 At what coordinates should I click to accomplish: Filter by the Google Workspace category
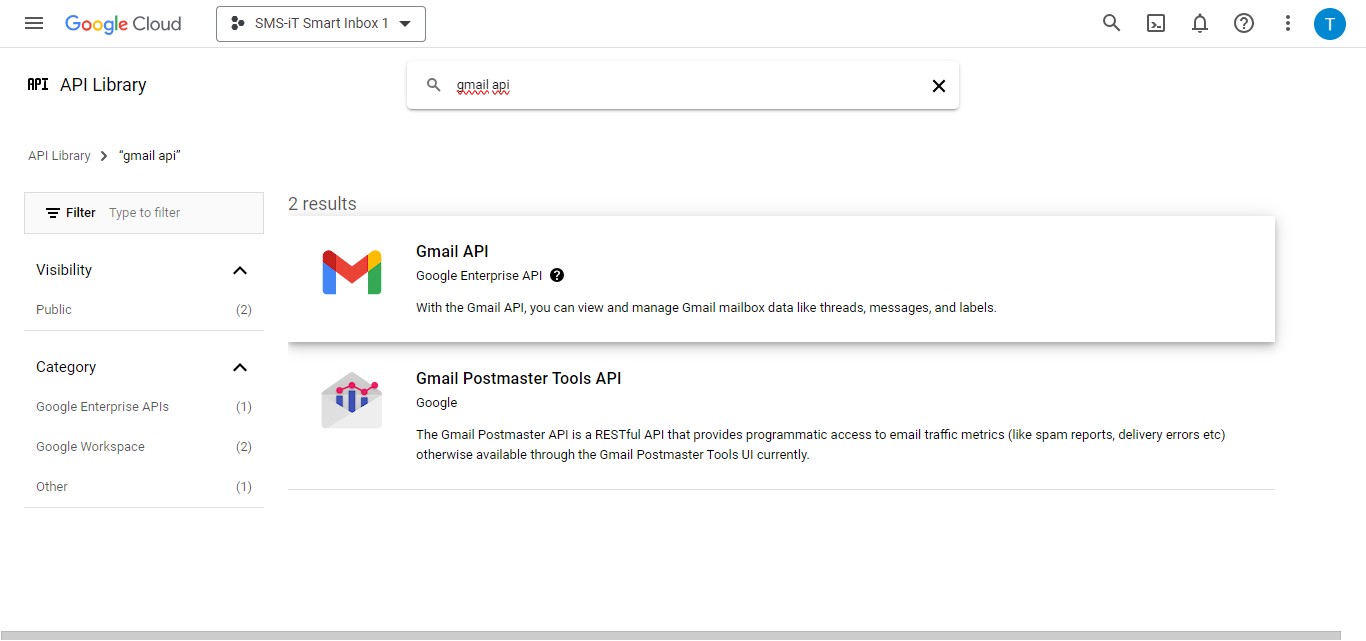(x=90, y=446)
